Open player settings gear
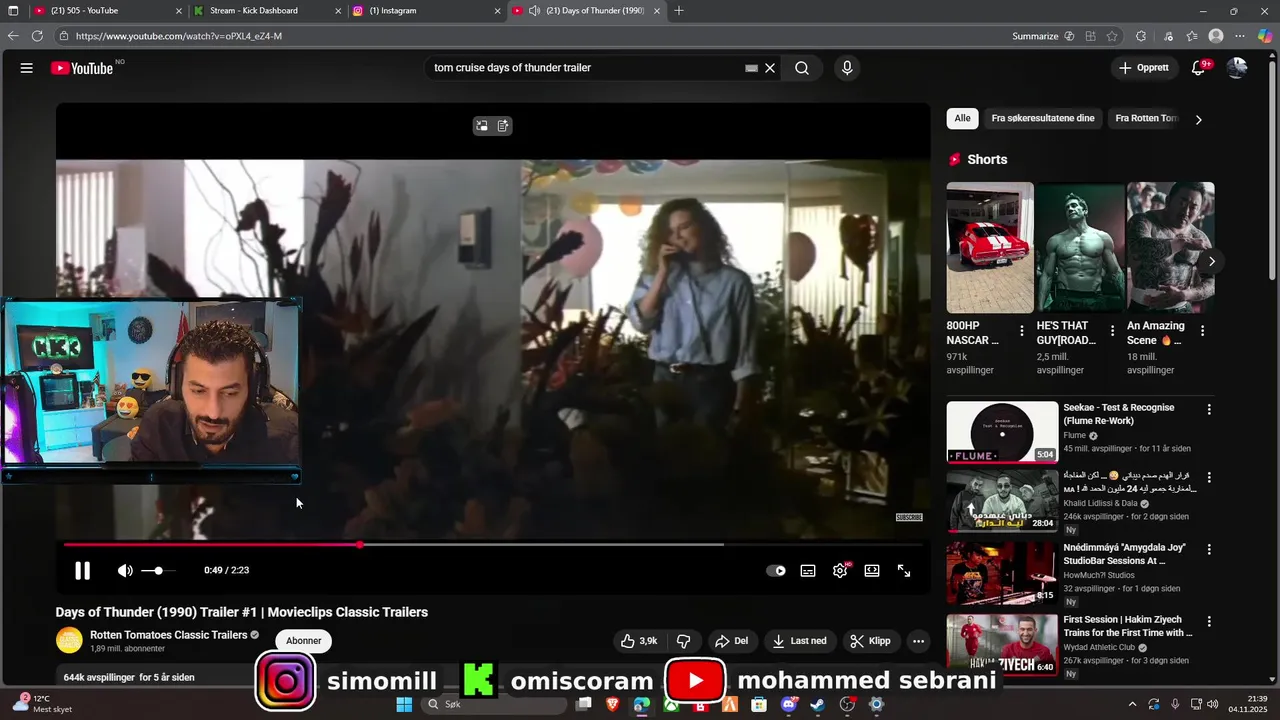Viewport: 1280px width, 720px height. tap(840, 571)
